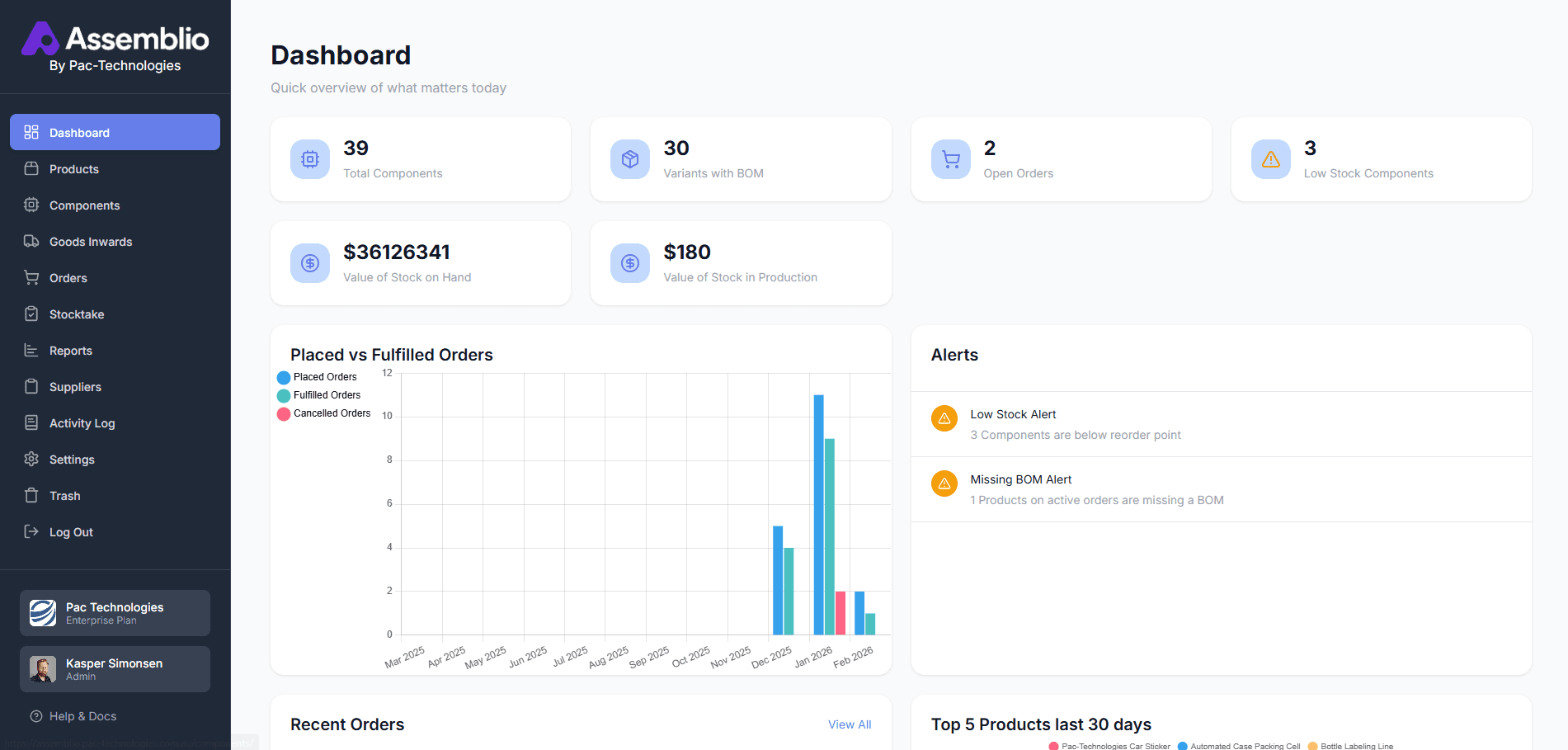Open the Products menu item
Viewport: 1568px width, 750px height.
pos(115,168)
